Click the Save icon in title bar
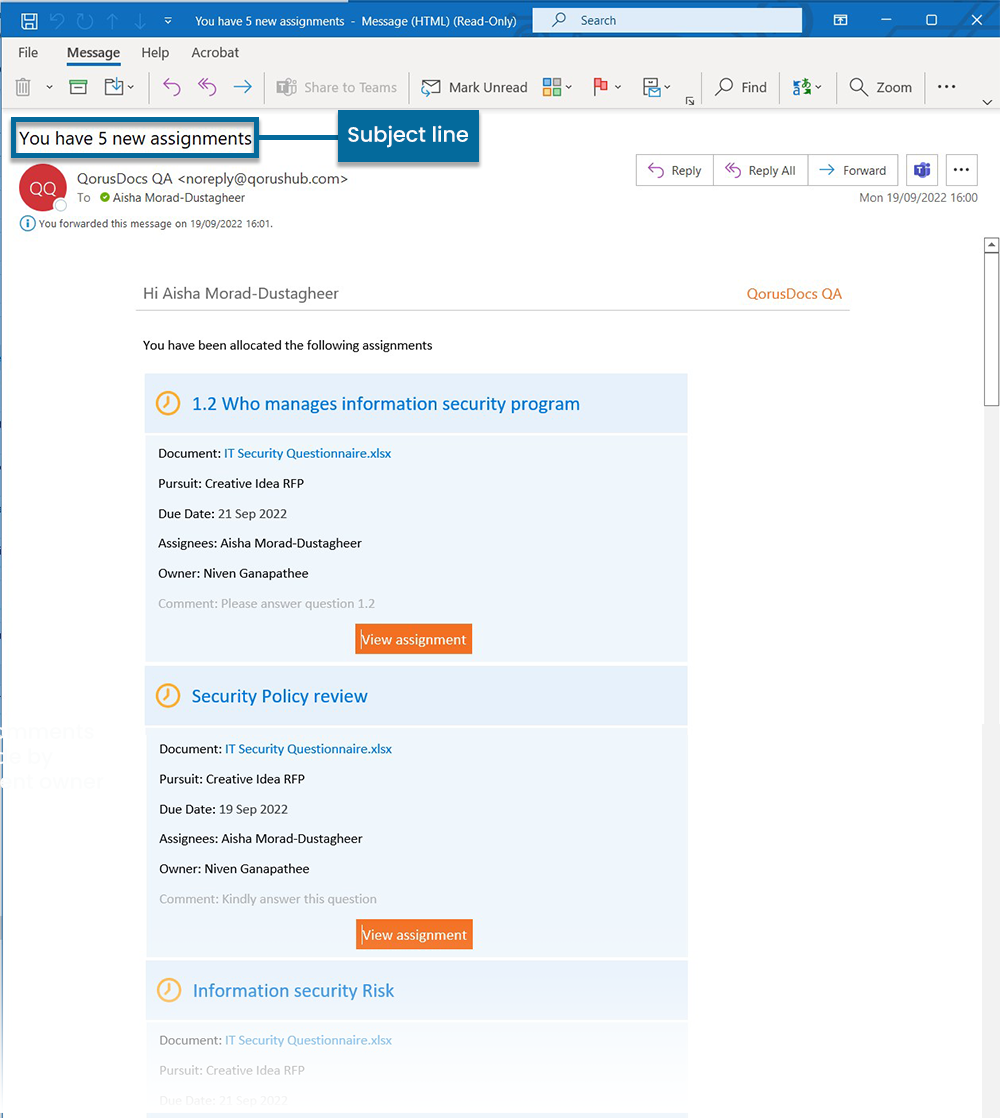Viewport: 1000px width, 1118px height. coord(29,21)
